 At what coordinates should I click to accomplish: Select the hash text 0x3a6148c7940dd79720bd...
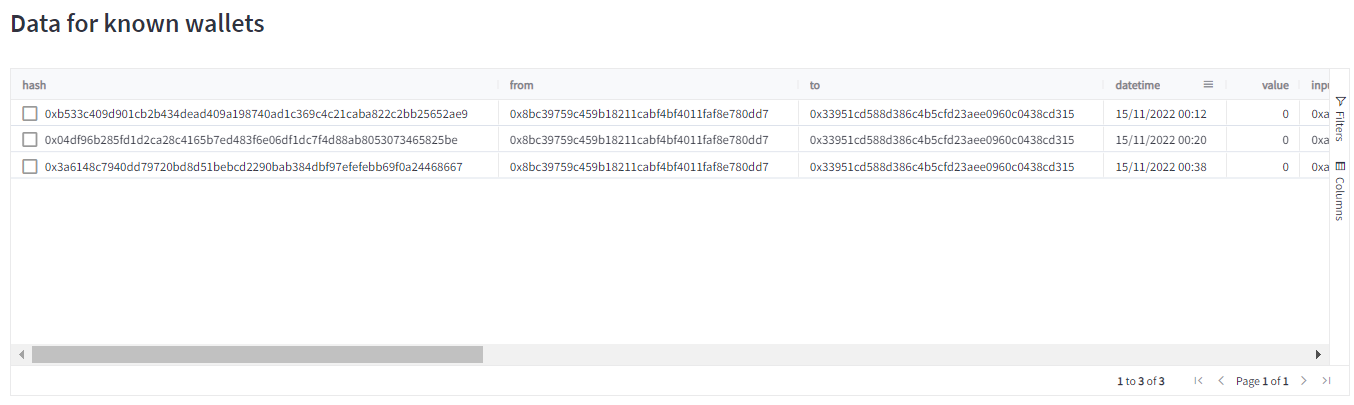pyautogui.click(x=254, y=166)
